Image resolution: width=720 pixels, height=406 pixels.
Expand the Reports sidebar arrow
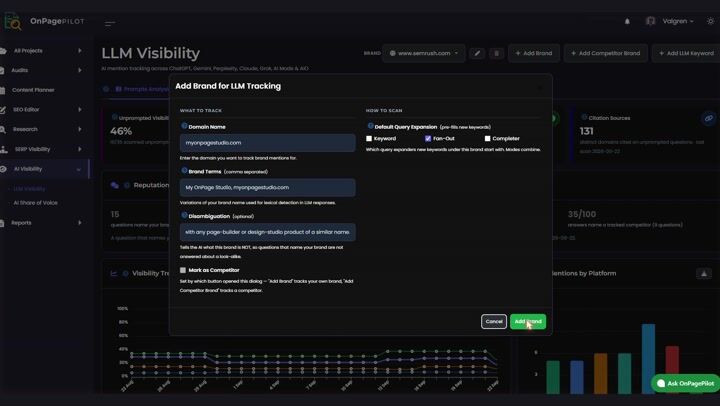(x=80, y=223)
